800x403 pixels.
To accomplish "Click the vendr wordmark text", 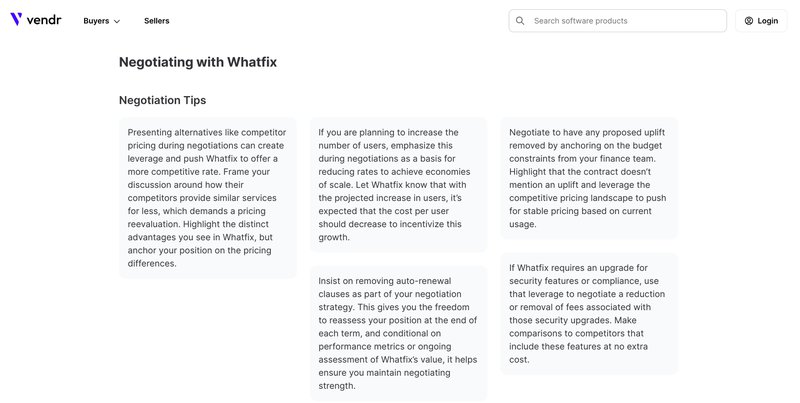I will (44, 20).
